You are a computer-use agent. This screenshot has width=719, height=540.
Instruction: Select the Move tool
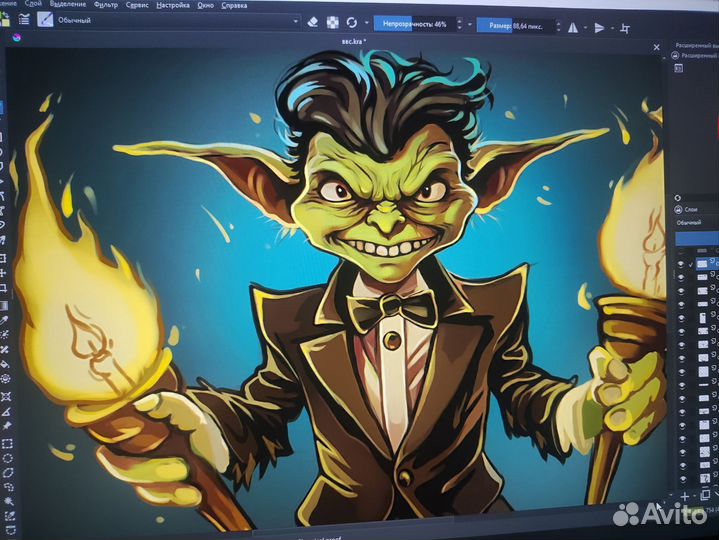pyautogui.click(x=3, y=273)
